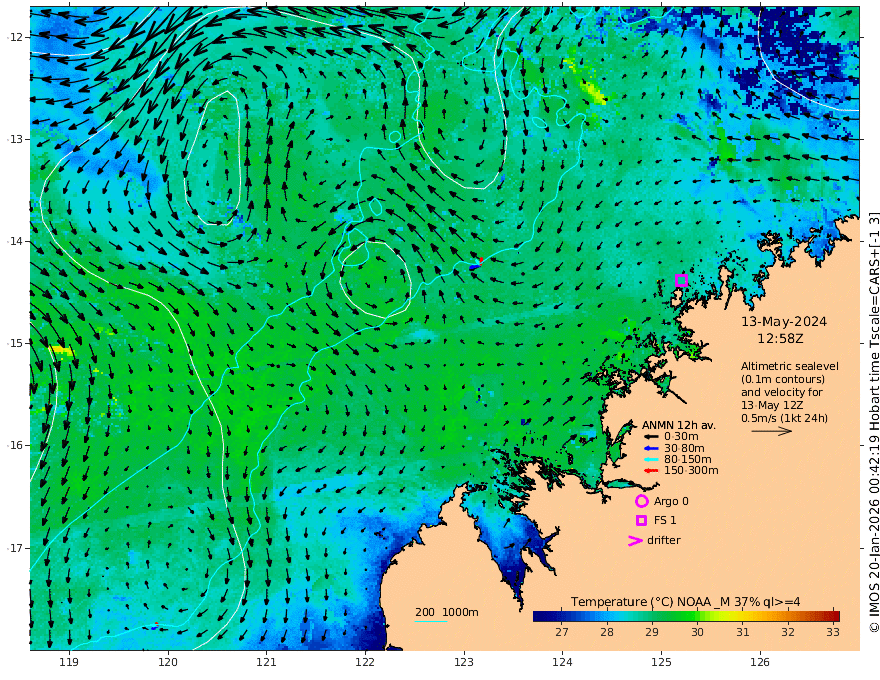Click the ANMN 12h av. legend heading

(679, 425)
